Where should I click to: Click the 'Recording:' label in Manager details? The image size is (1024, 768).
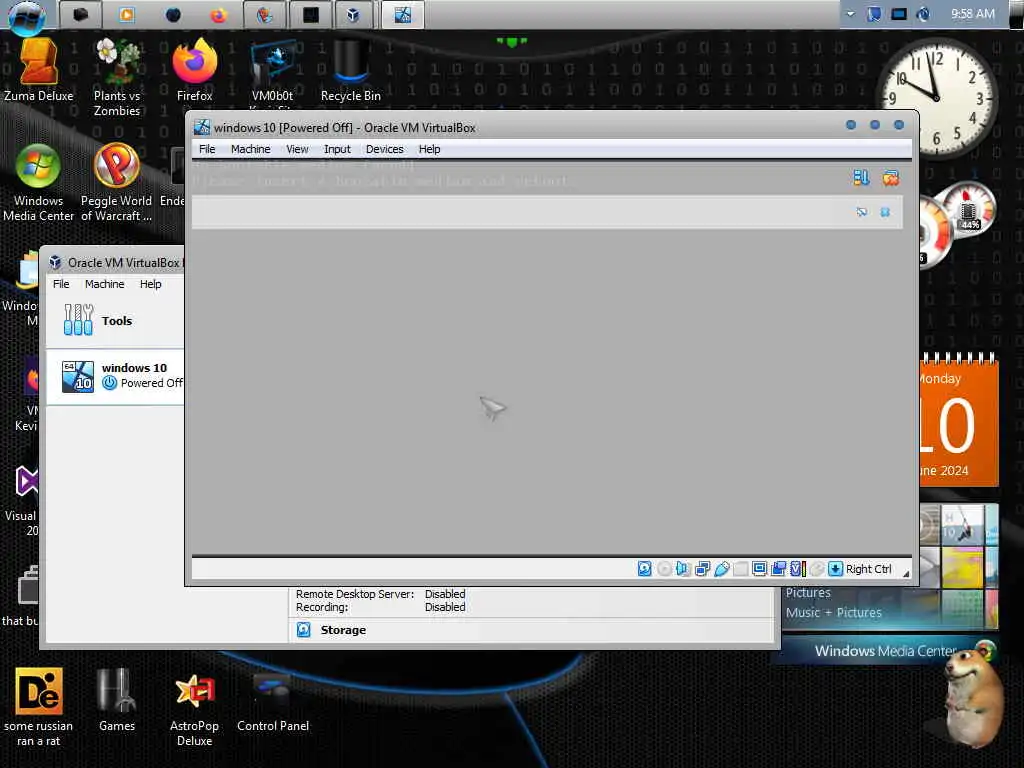pyautogui.click(x=322, y=607)
